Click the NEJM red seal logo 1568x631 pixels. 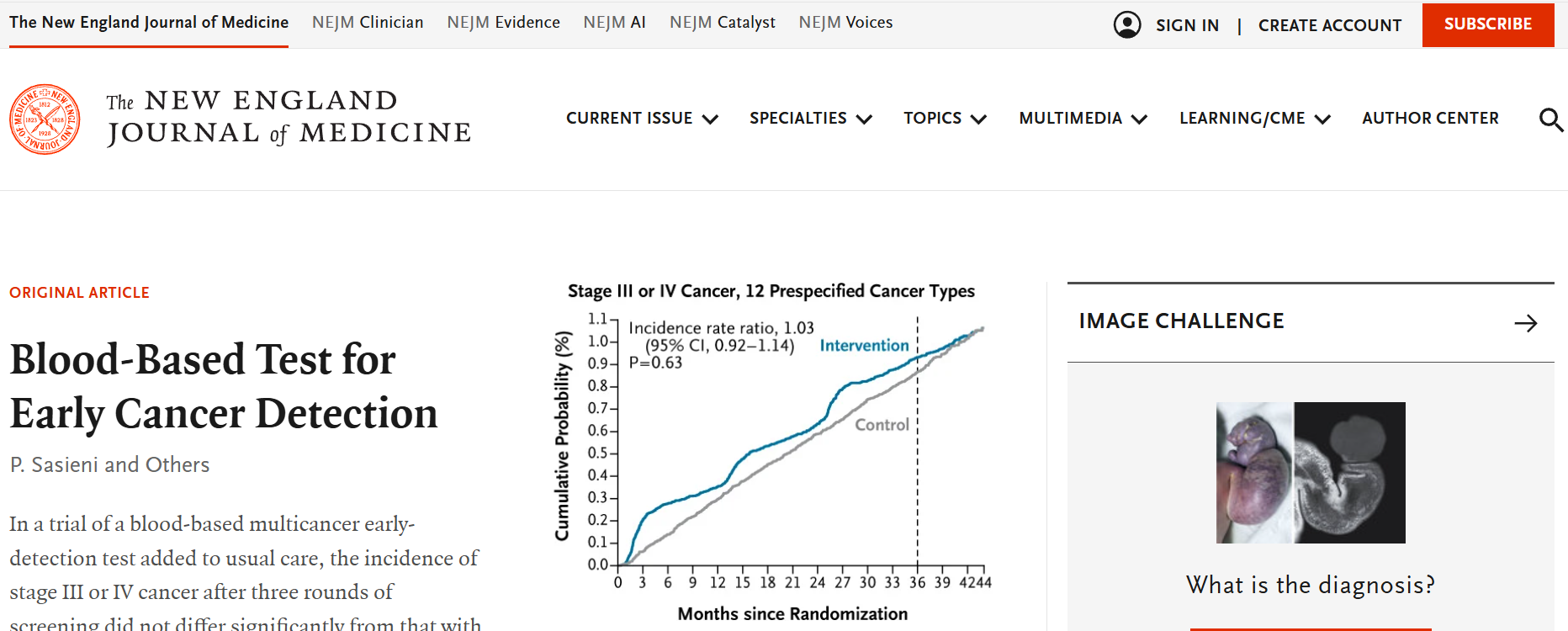click(x=45, y=119)
